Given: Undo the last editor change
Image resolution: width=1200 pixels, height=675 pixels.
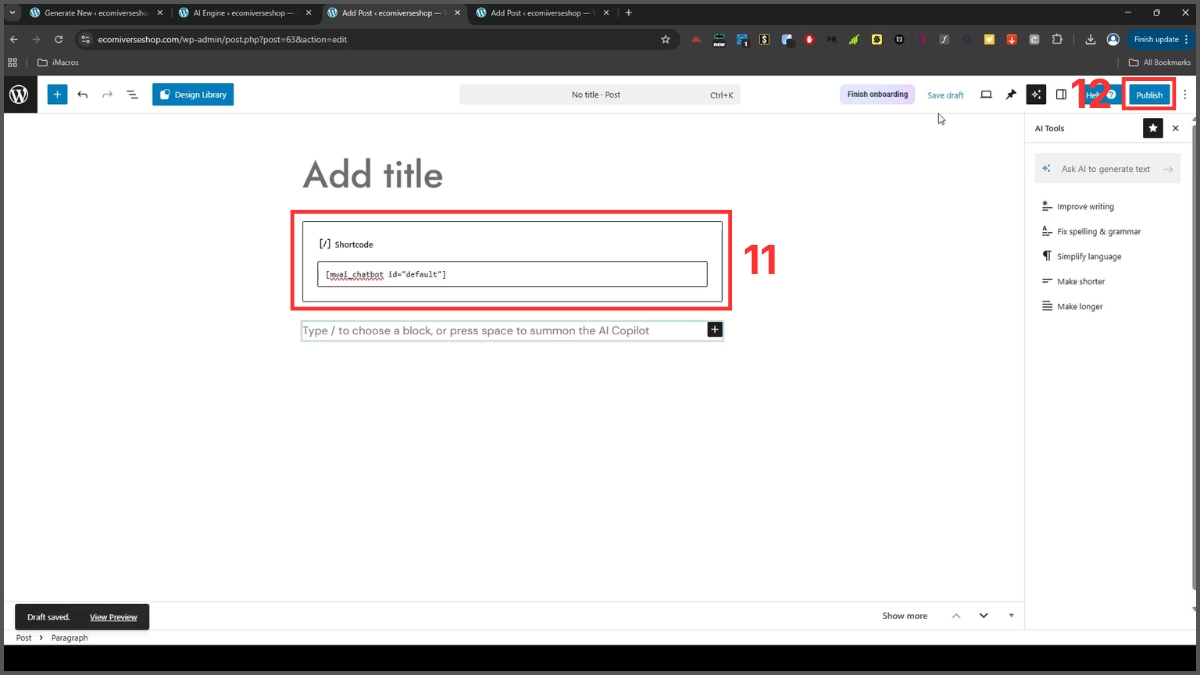Looking at the screenshot, I should coord(83,95).
